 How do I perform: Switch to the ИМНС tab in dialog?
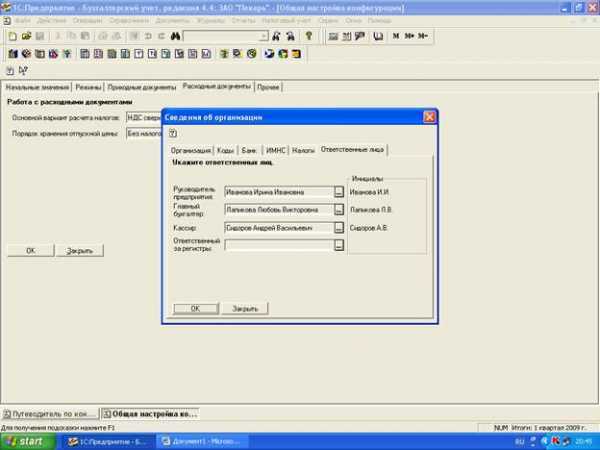pos(276,150)
